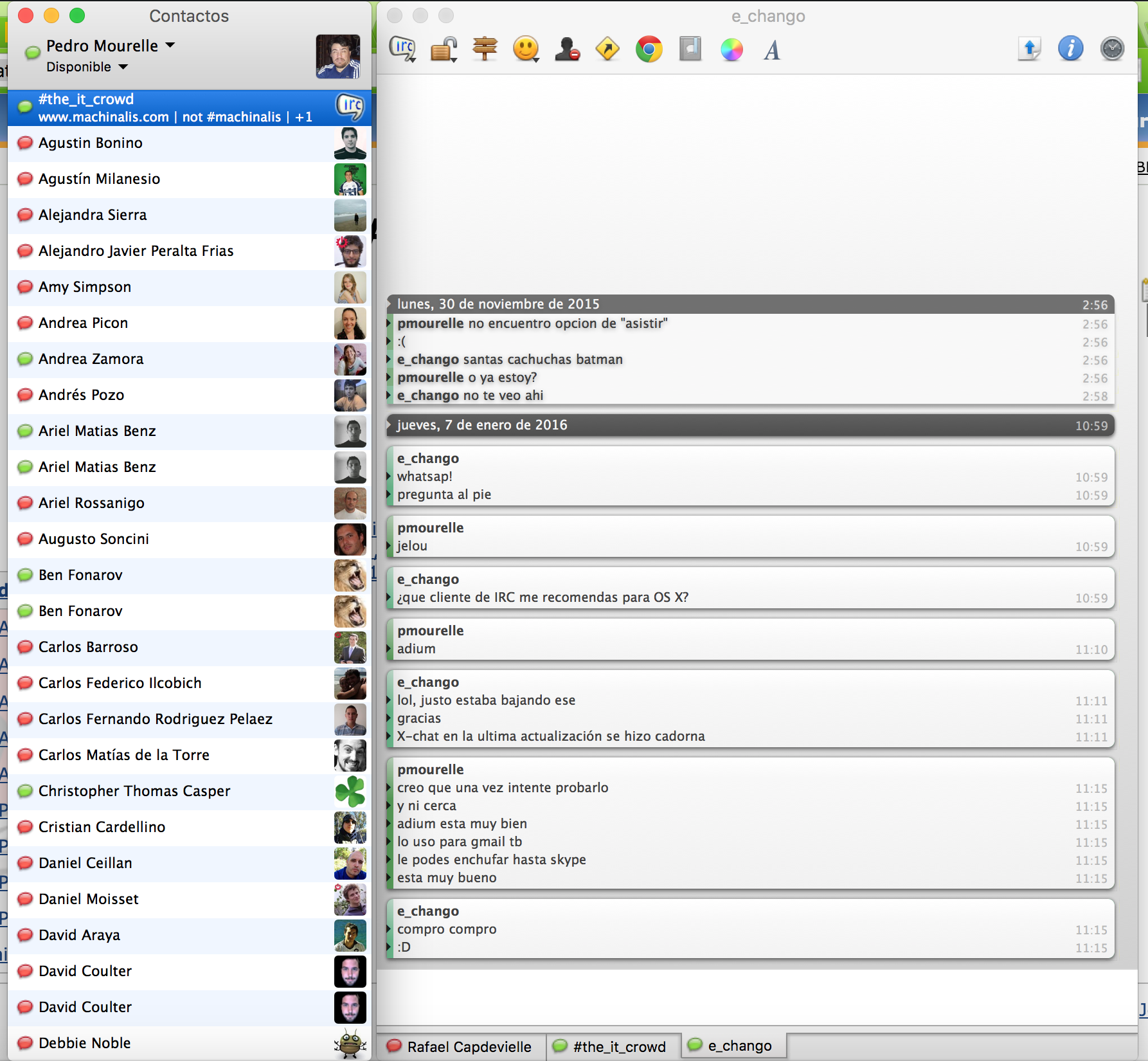
Task: Select contact David Araya
Action: 190,935
